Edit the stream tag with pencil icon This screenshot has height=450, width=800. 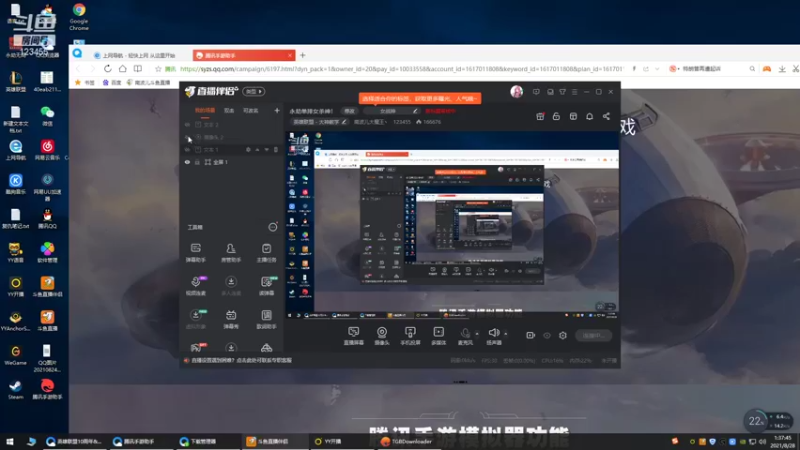(x=415, y=111)
